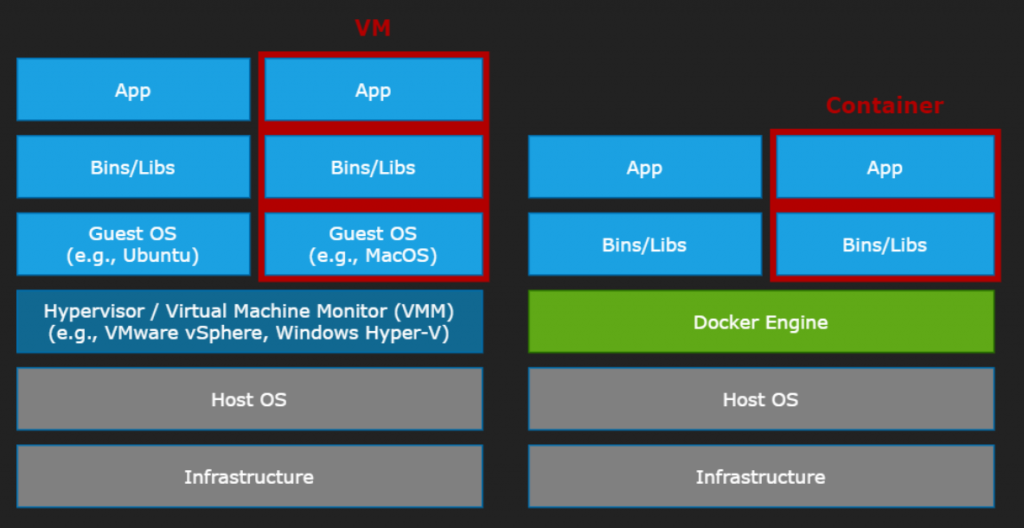Click Bins/Libs box directly above Guest OS Ubuntu
Viewport: 1024px width, 528px height.
(133, 167)
